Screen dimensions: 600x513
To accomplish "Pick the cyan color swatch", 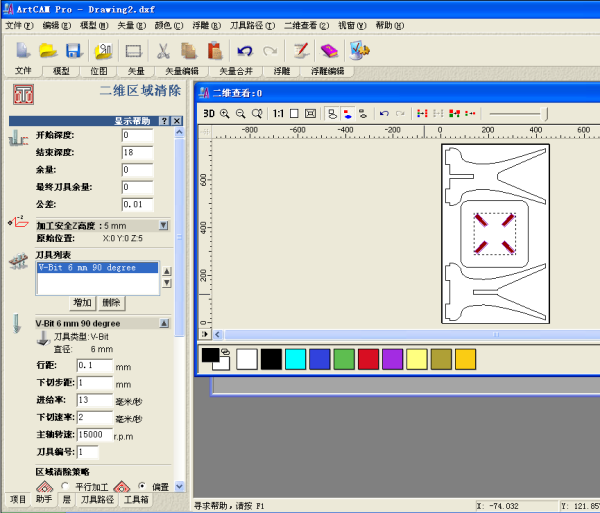I will 295,359.
